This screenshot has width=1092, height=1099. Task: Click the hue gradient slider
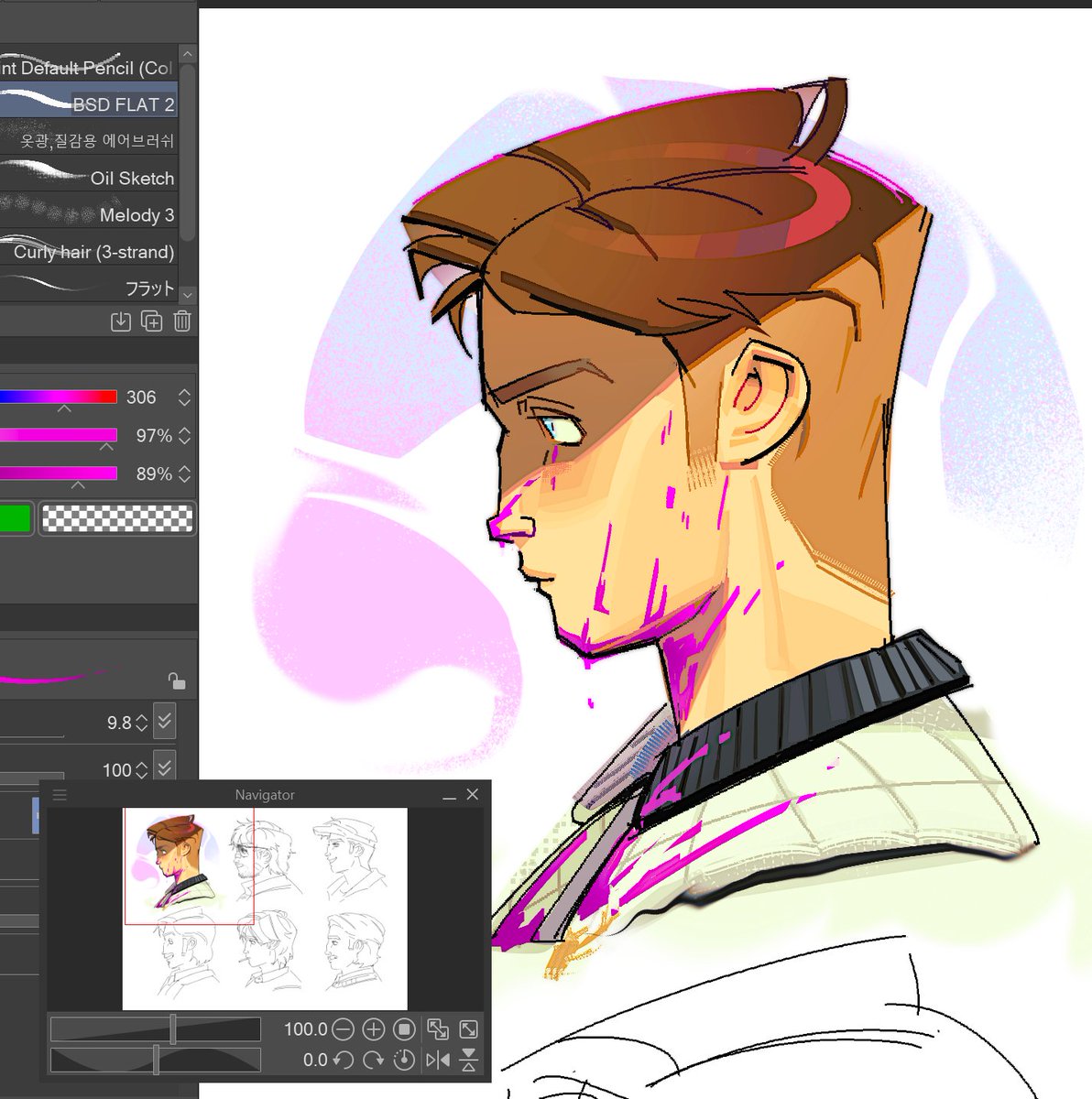(59, 397)
